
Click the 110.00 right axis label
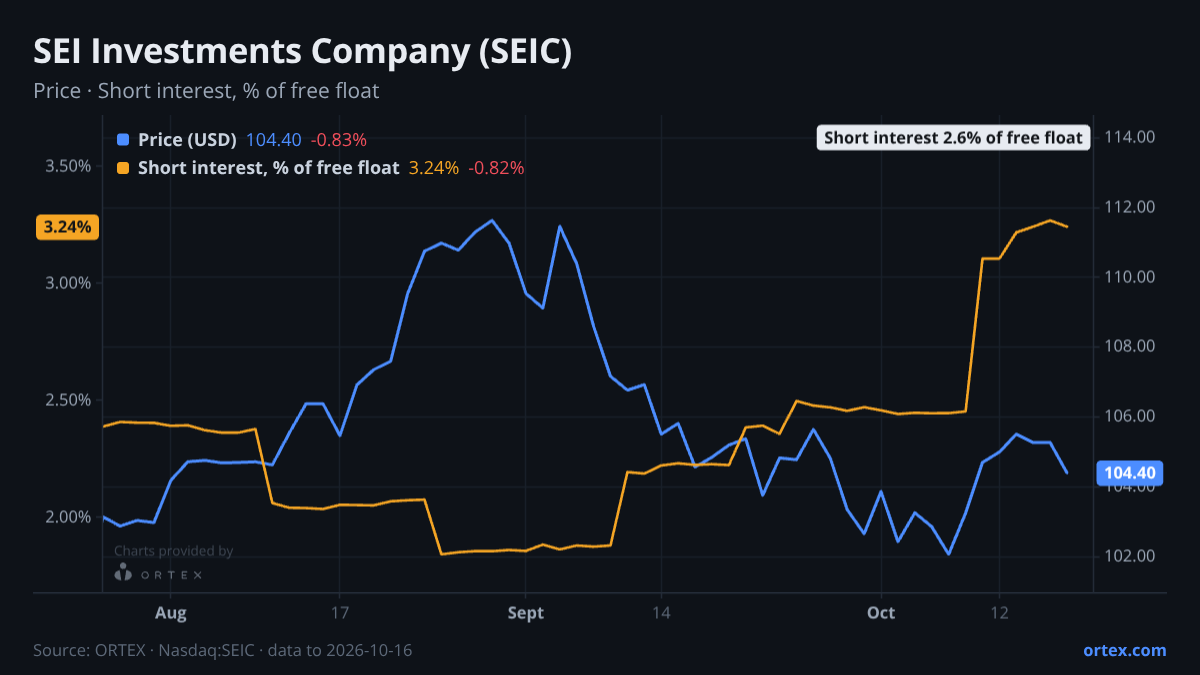(1130, 277)
